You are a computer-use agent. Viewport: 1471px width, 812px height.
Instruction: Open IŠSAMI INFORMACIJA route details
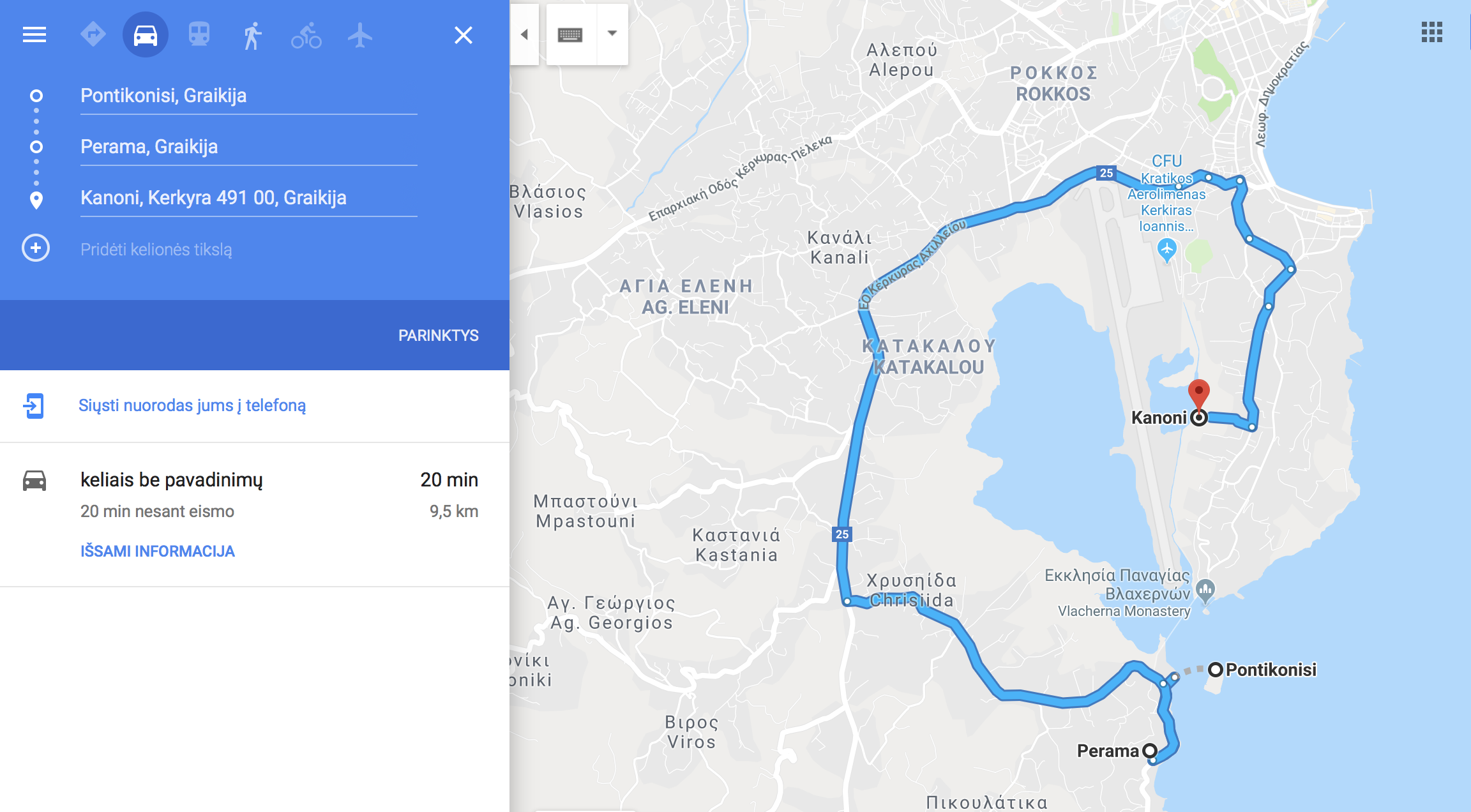coord(158,552)
